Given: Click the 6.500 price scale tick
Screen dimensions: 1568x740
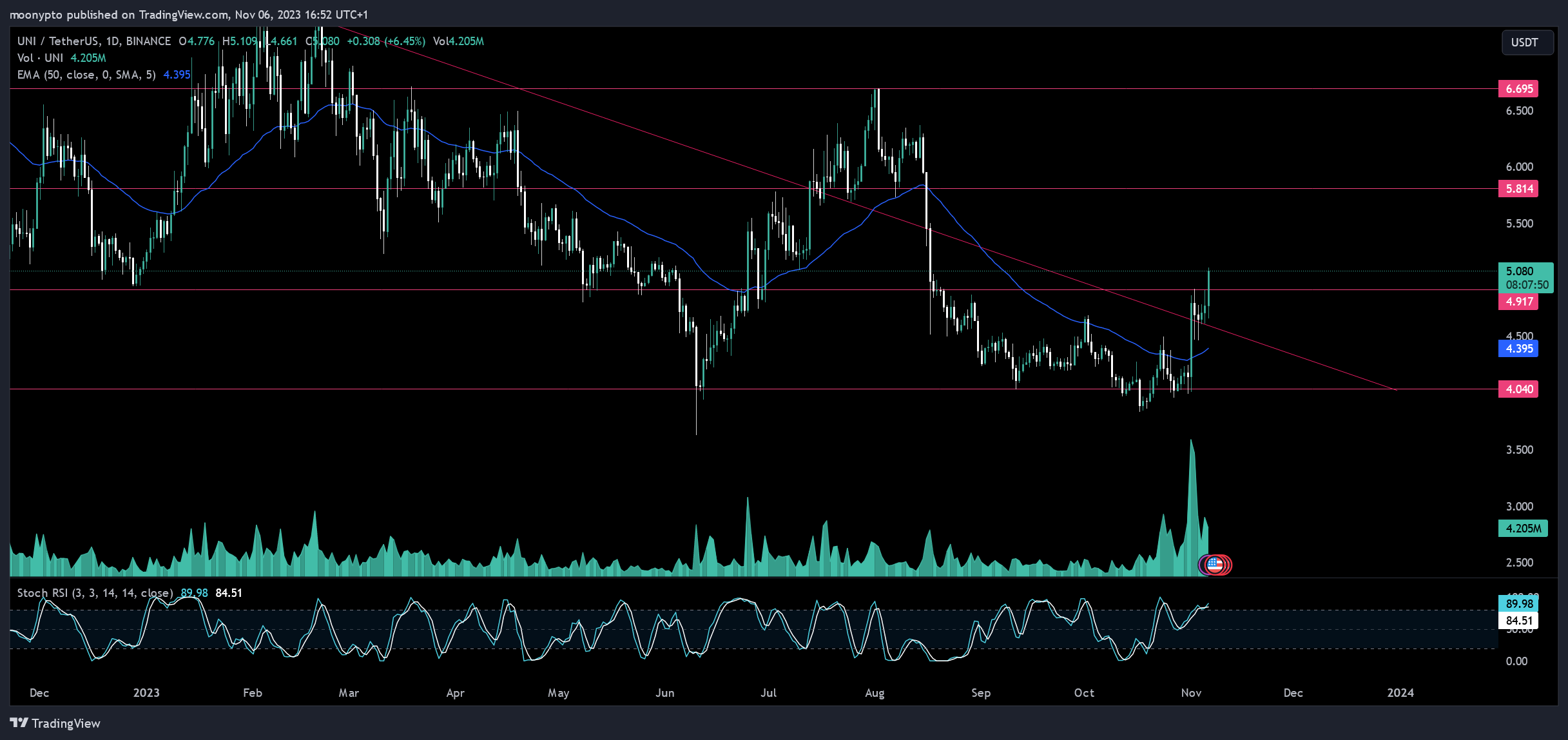Looking at the screenshot, I should pos(1519,111).
